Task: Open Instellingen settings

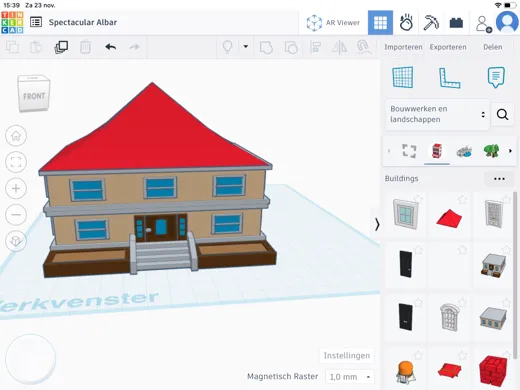Action: (x=347, y=356)
